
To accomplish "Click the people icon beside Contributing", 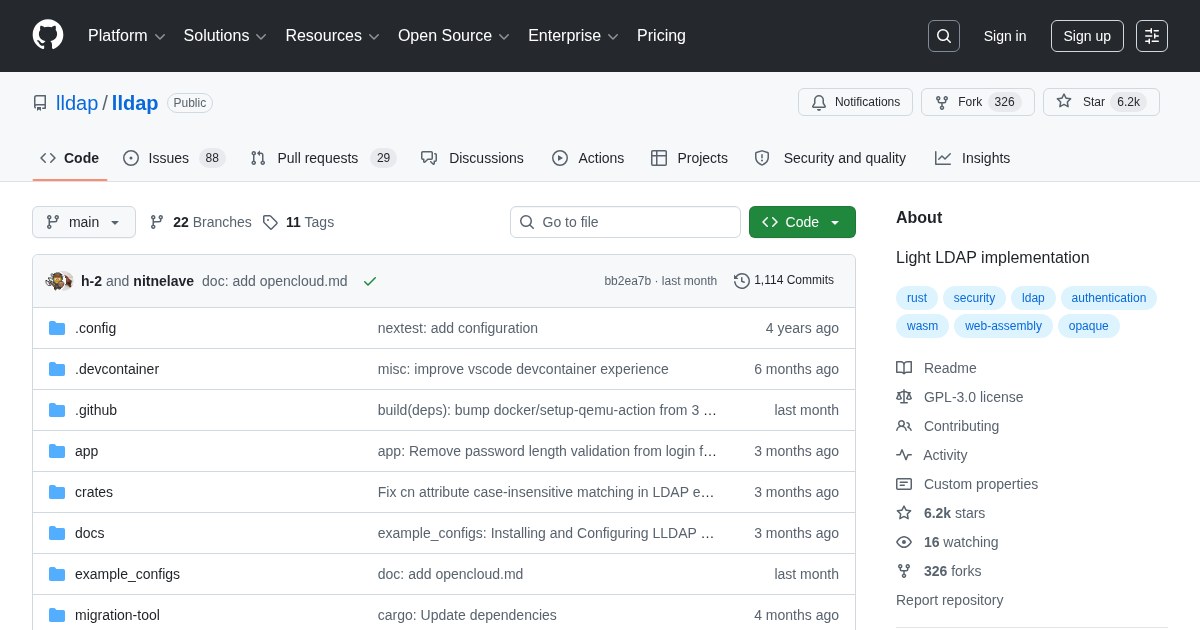I will (x=904, y=426).
